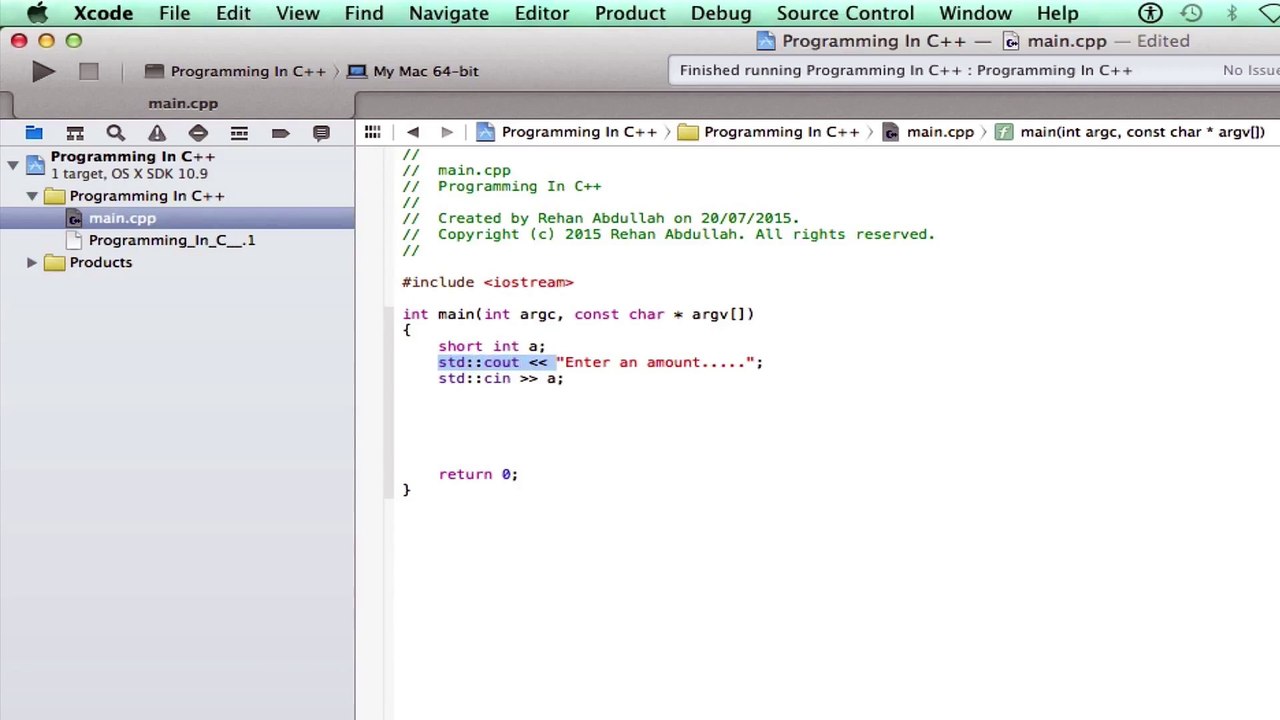This screenshot has height=720, width=1280.
Task: Click the Run play button
Action: 43,71
